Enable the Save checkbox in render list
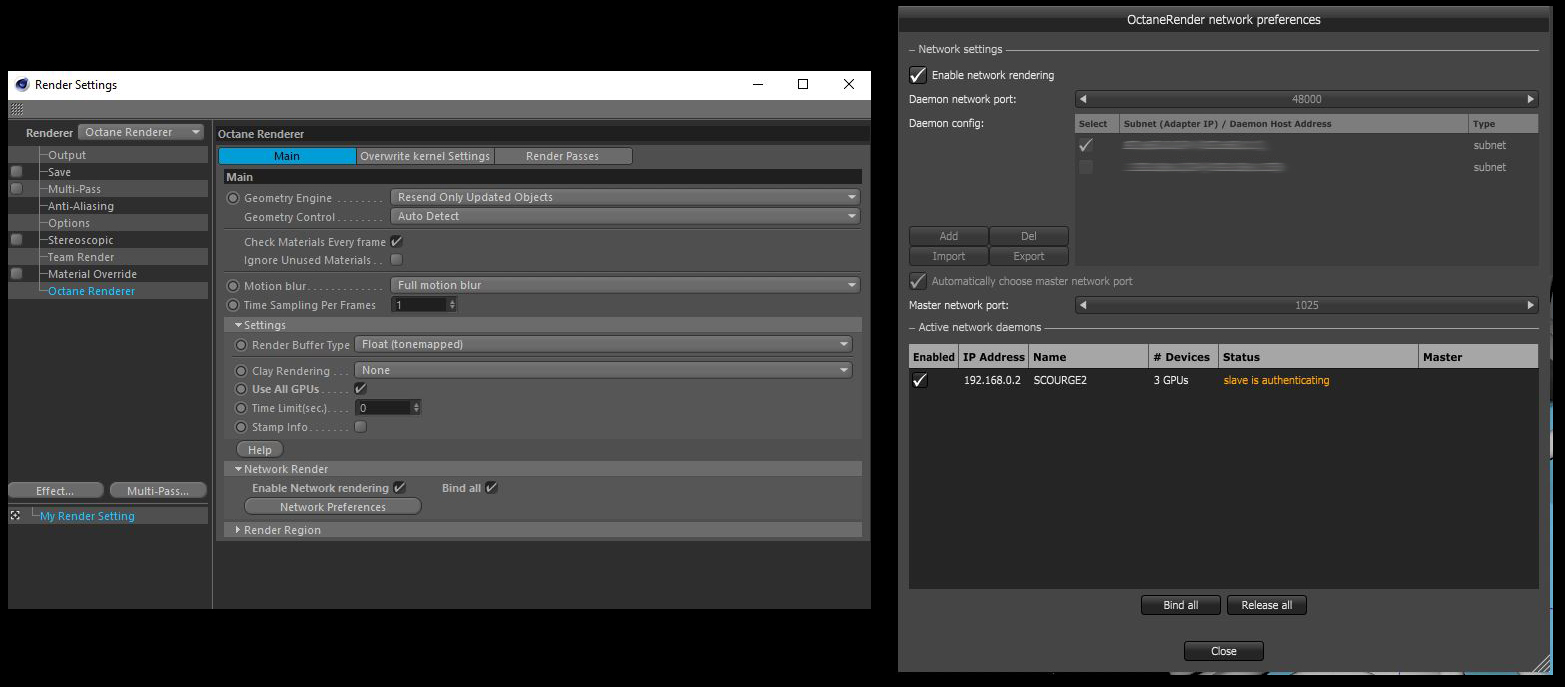The image size is (1565, 687). pyautogui.click(x=16, y=172)
